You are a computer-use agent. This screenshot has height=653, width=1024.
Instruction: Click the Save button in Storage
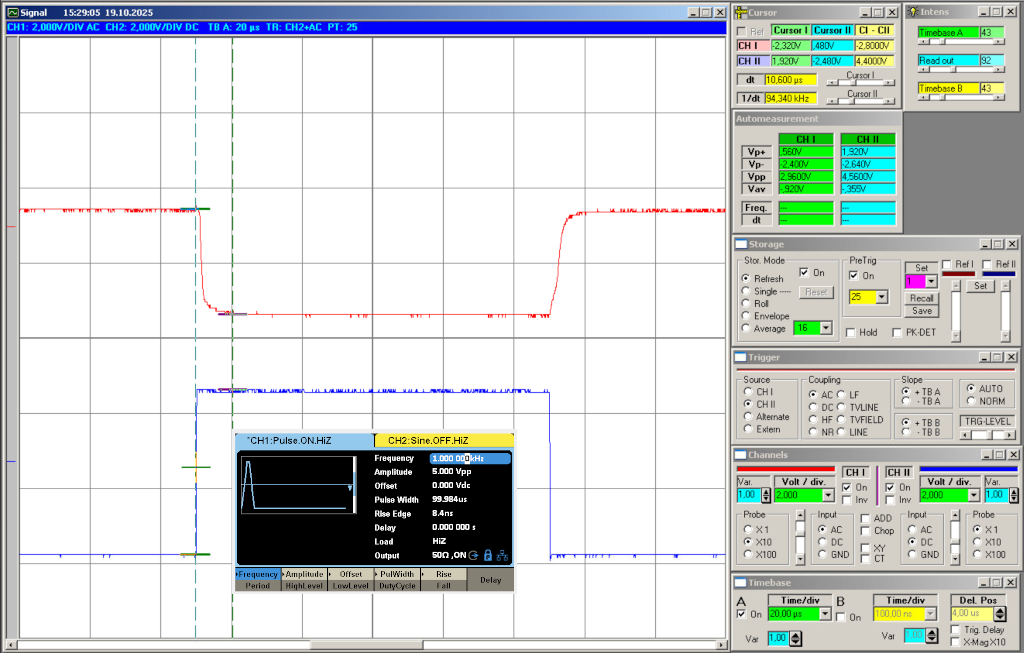921,311
